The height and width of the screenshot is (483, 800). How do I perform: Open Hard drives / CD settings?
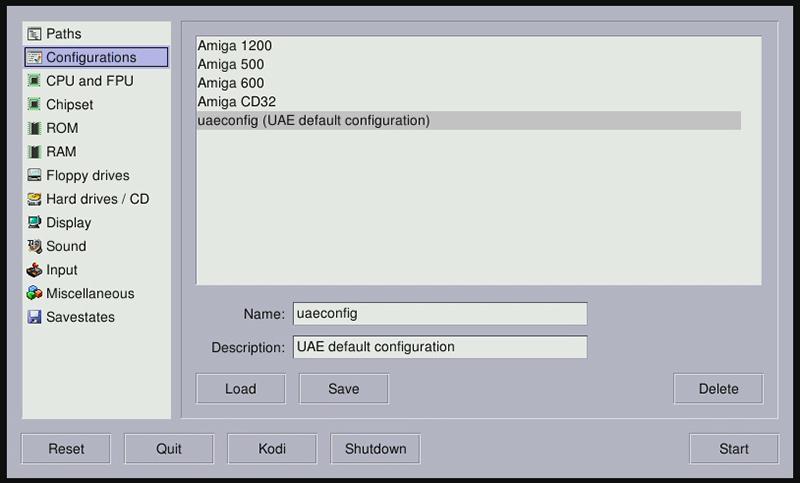[x=96, y=199]
